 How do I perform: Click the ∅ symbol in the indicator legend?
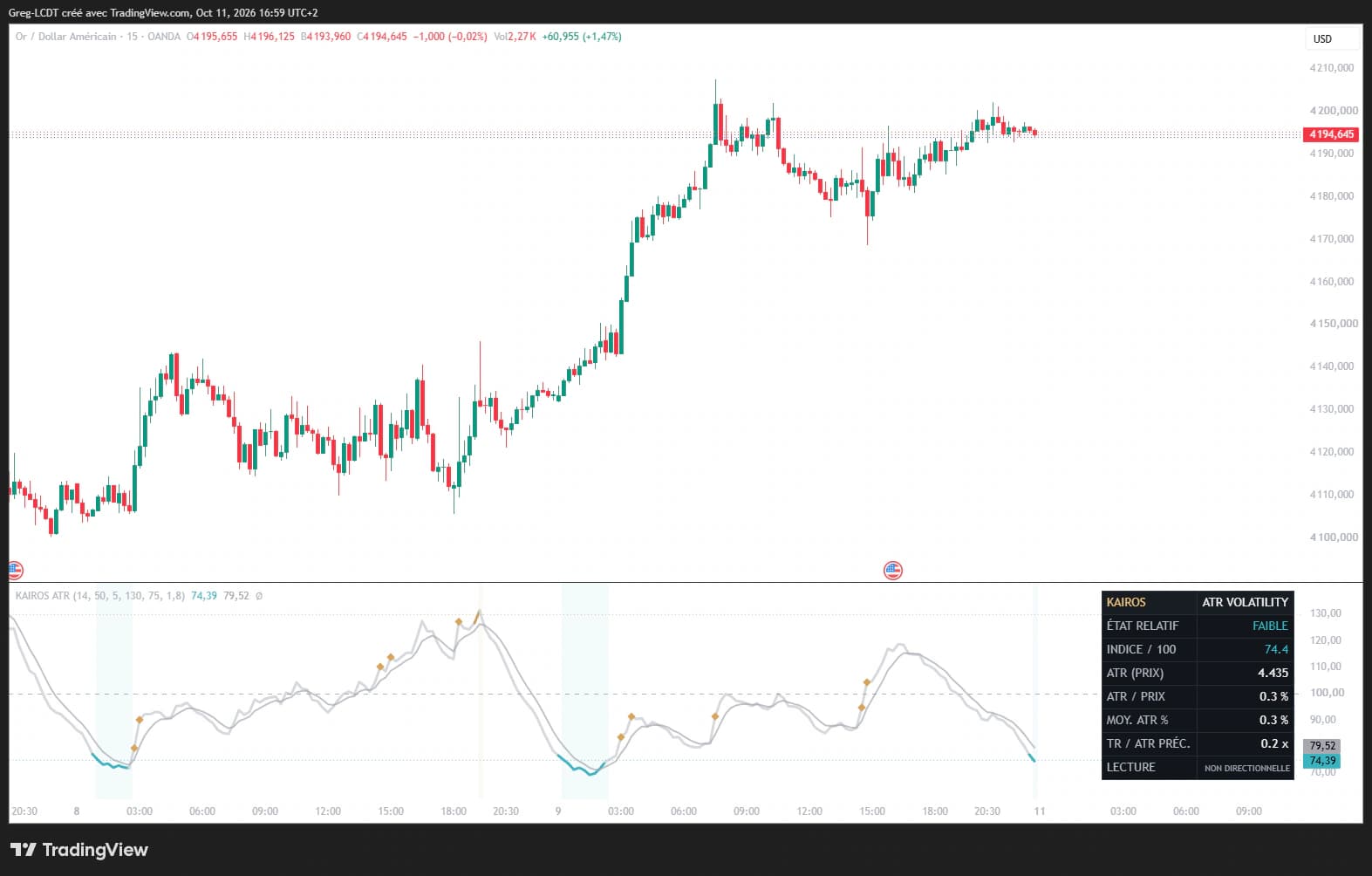pos(259,596)
